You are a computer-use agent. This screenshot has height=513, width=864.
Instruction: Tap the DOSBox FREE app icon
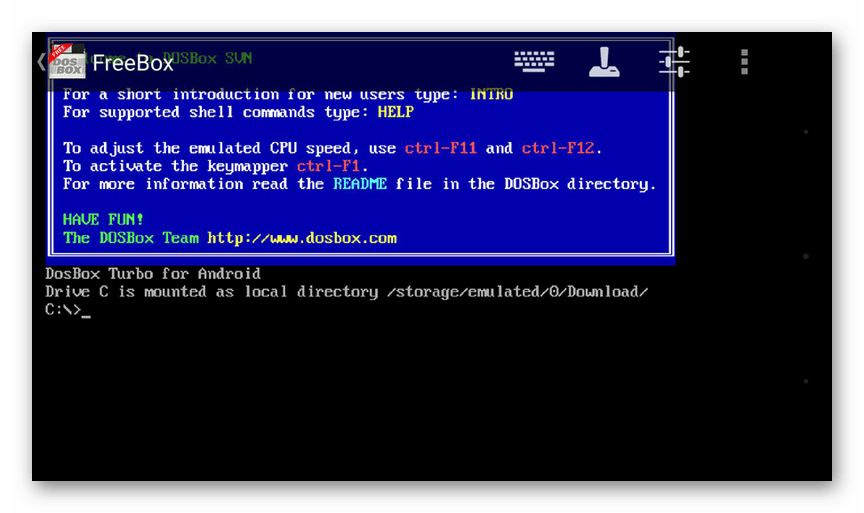pos(67,61)
